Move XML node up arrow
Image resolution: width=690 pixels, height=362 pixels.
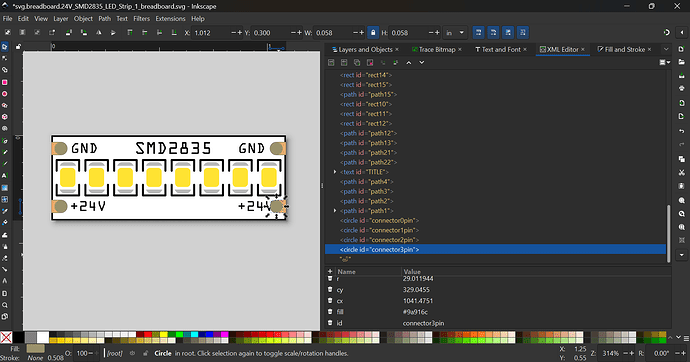click(408, 62)
